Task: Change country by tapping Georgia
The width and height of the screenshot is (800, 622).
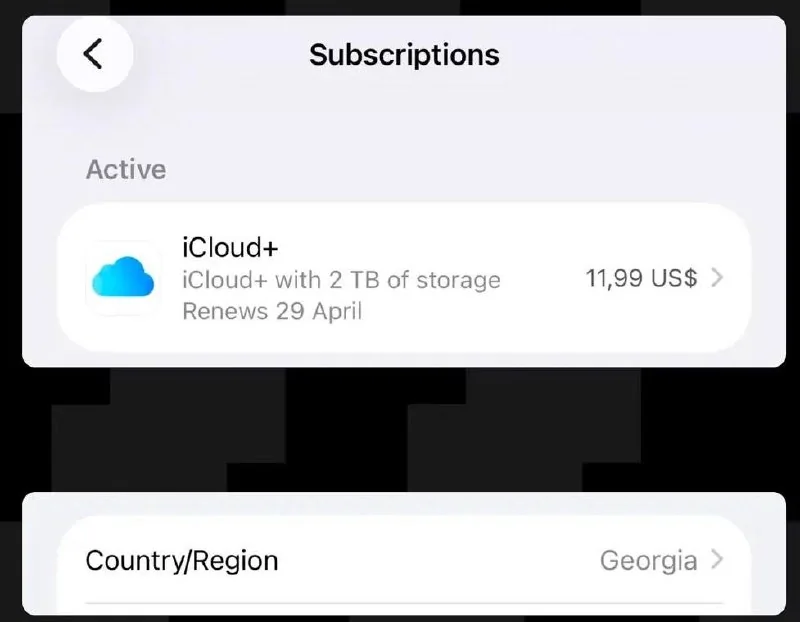Action: [x=651, y=560]
